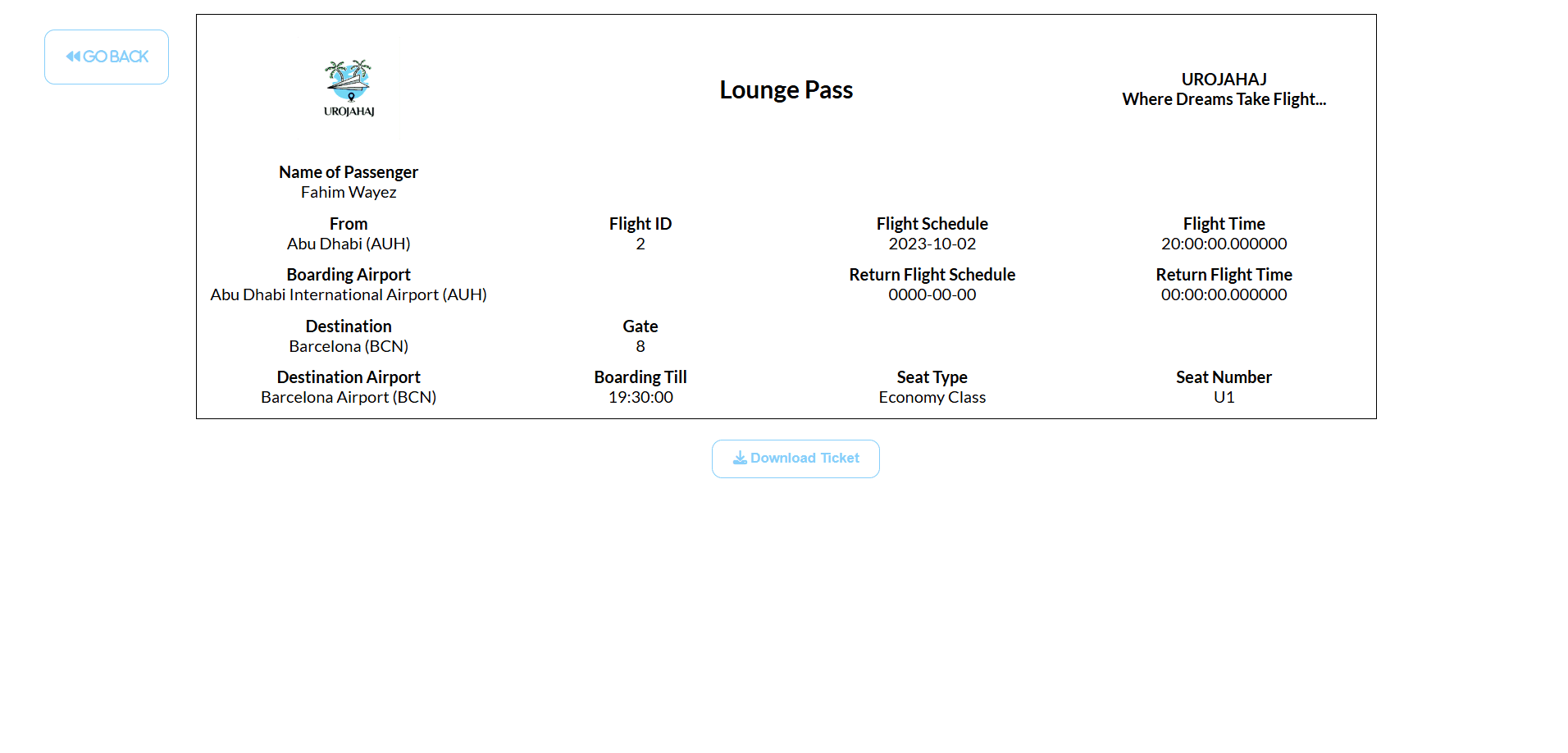Select the Abu Dhabi (AUH) origin text
This screenshot has width=1568, height=753.
click(x=349, y=244)
